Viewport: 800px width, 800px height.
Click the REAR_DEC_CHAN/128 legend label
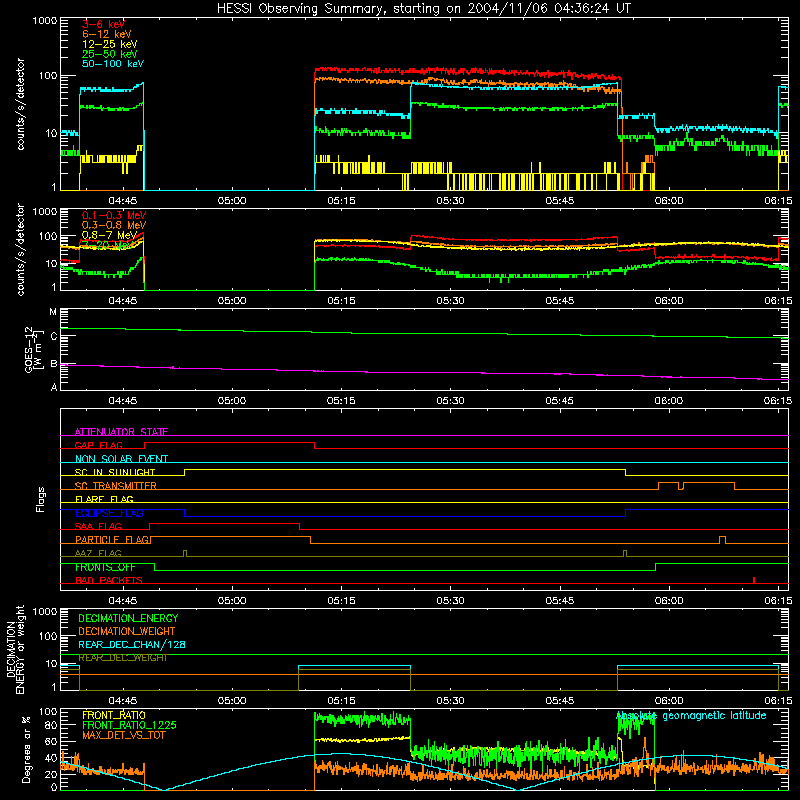pos(132,644)
